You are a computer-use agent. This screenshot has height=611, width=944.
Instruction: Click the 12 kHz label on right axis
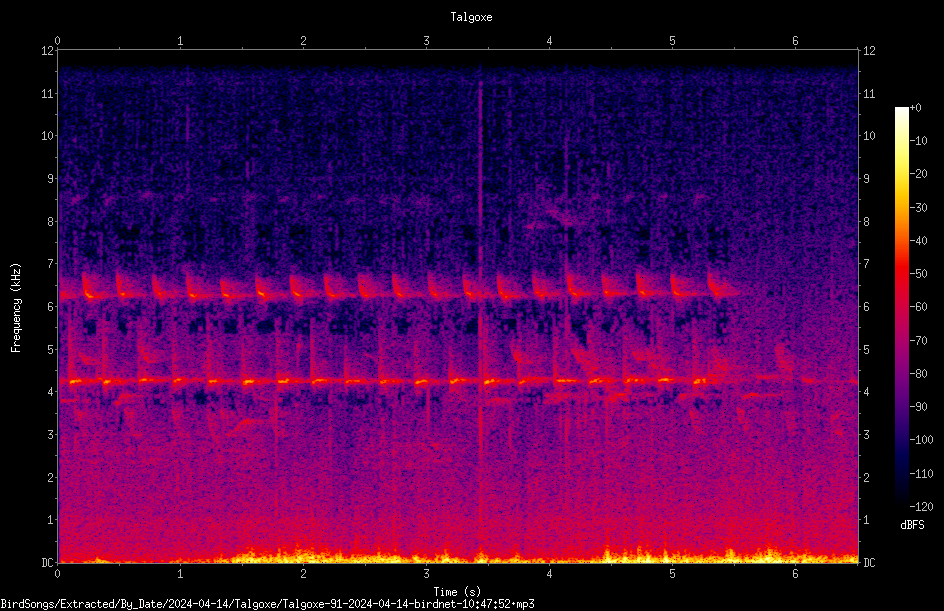pos(869,51)
